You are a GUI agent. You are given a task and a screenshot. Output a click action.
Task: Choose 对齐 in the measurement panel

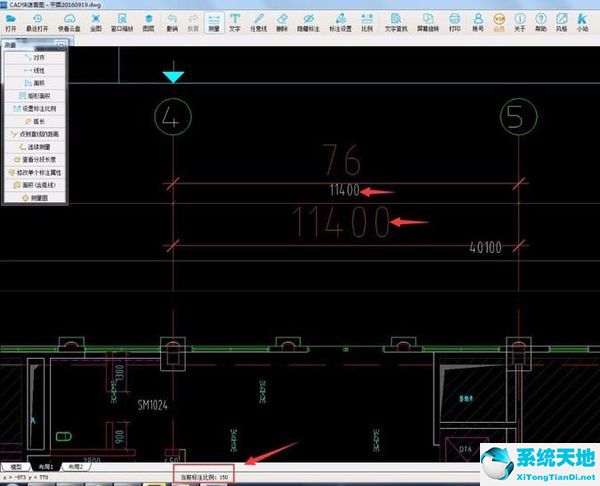pyautogui.click(x=37, y=59)
